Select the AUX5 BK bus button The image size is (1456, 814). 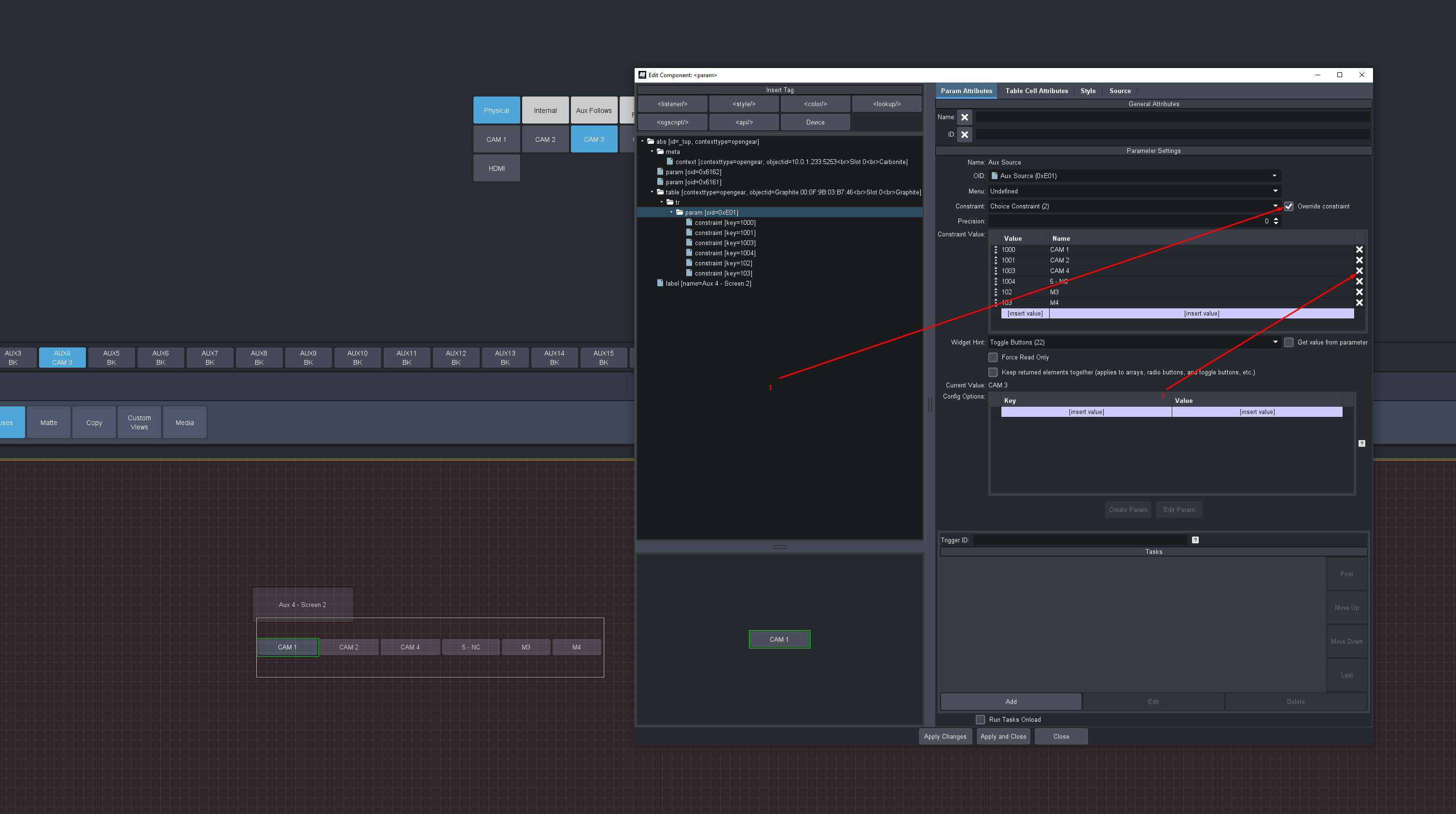111,358
